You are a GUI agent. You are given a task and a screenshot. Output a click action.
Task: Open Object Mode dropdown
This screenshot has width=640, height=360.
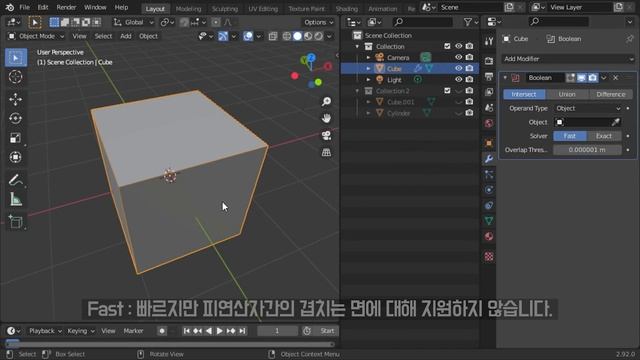point(36,36)
